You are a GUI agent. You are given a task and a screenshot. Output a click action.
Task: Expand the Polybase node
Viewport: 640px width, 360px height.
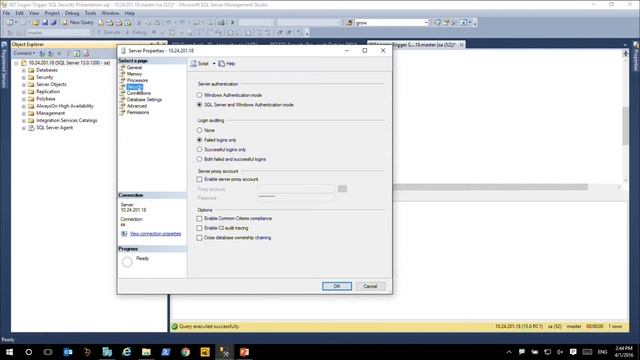coord(24,99)
